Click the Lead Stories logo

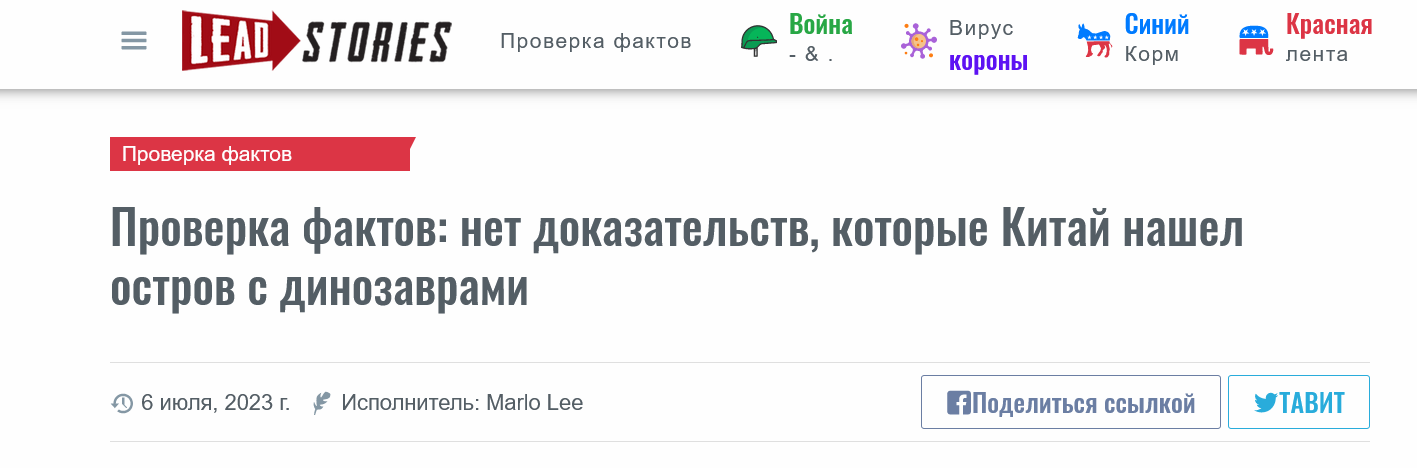click(316, 41)
